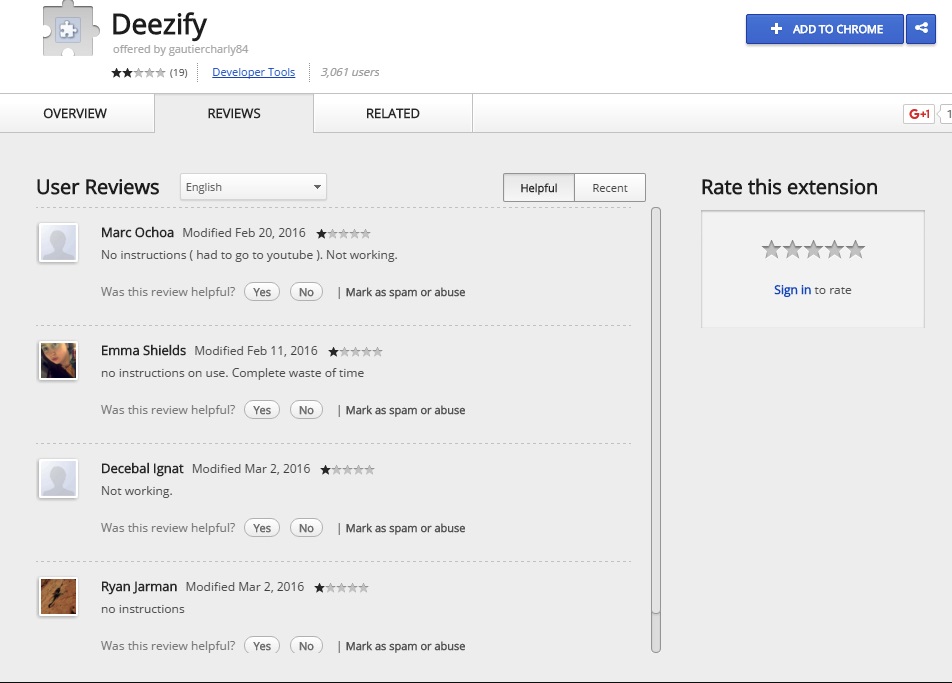Click the G+1 button
This screenshot has height=683, width=952.
point(919,114)
